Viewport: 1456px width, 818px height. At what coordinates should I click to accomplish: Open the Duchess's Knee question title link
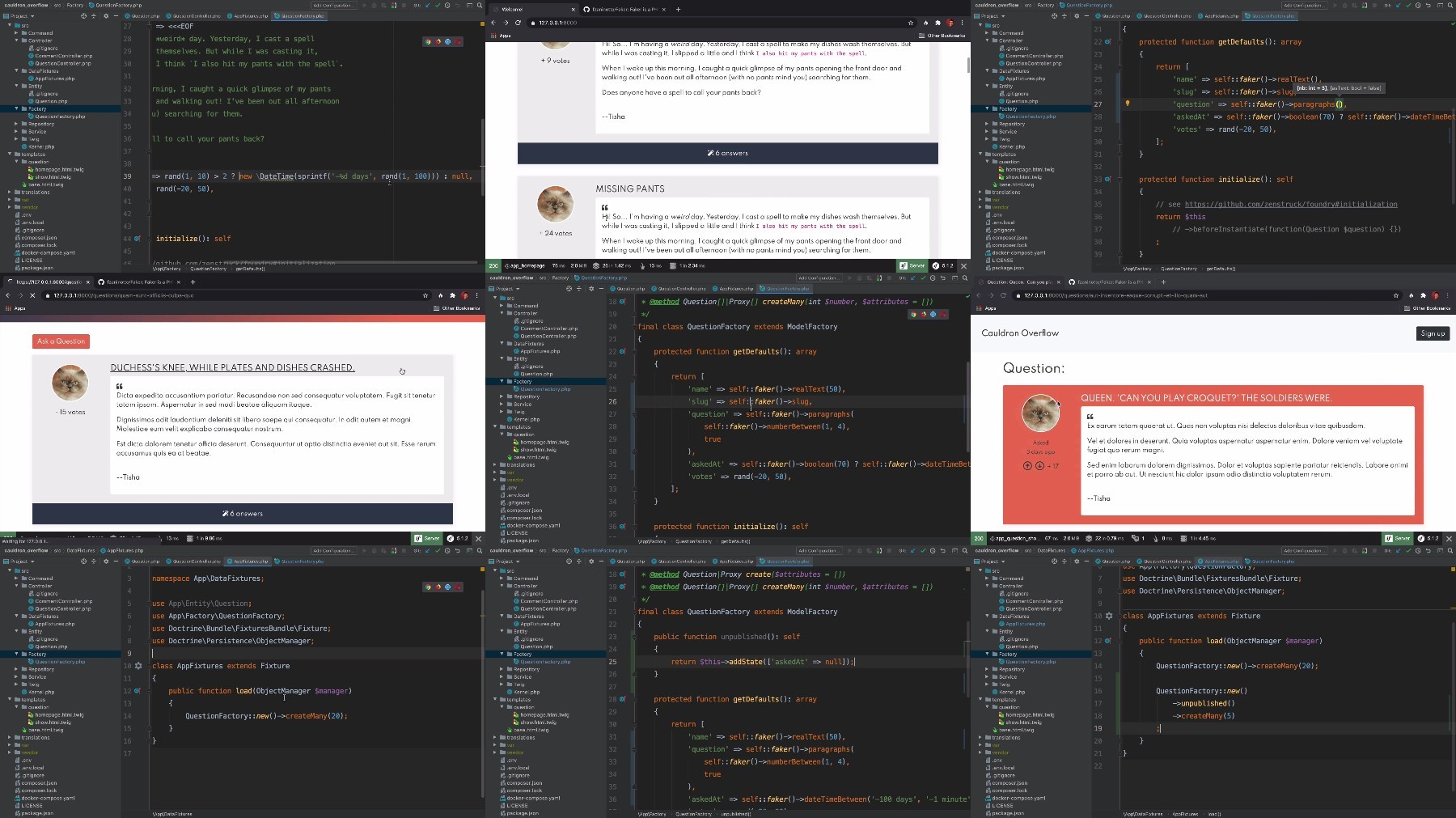232,367
